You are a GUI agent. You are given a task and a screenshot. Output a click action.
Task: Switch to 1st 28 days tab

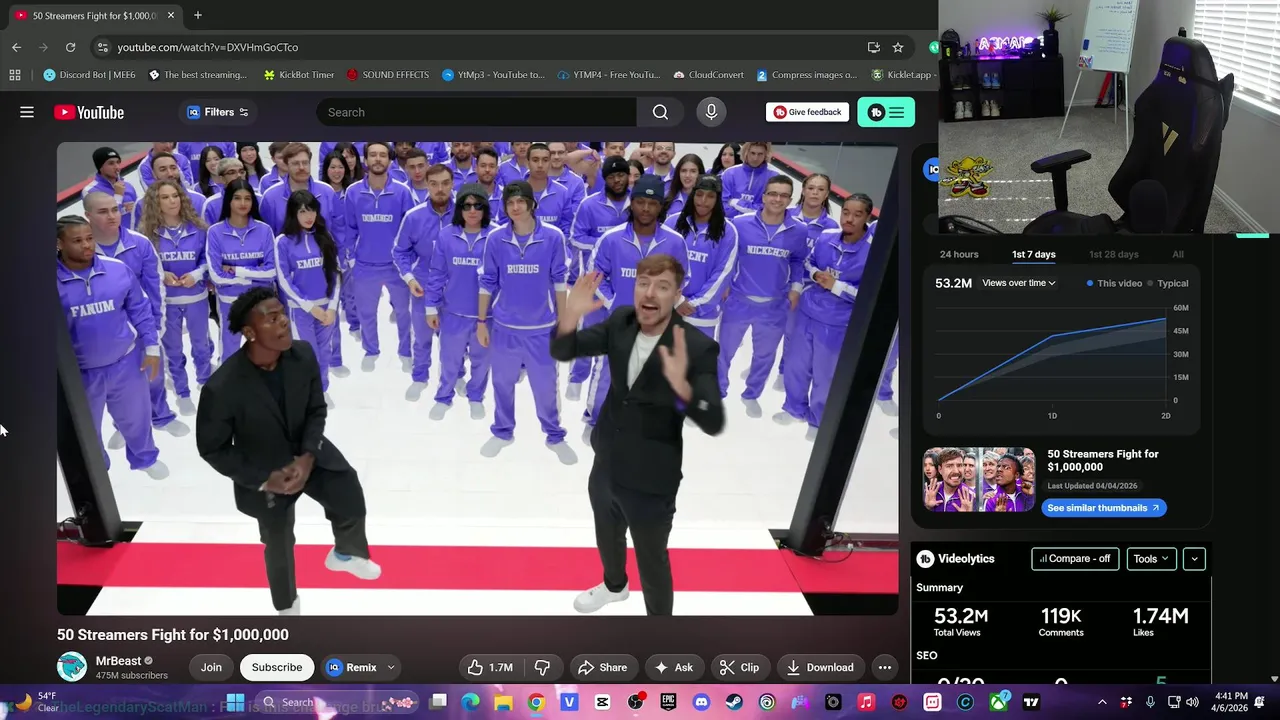(x=1113, y=254)
